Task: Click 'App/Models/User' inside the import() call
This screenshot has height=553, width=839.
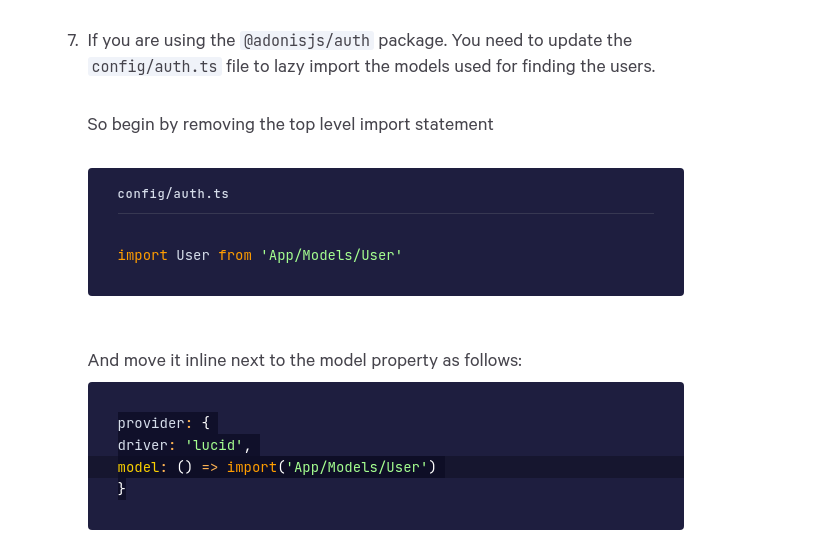Action: [x=356, y=467]
